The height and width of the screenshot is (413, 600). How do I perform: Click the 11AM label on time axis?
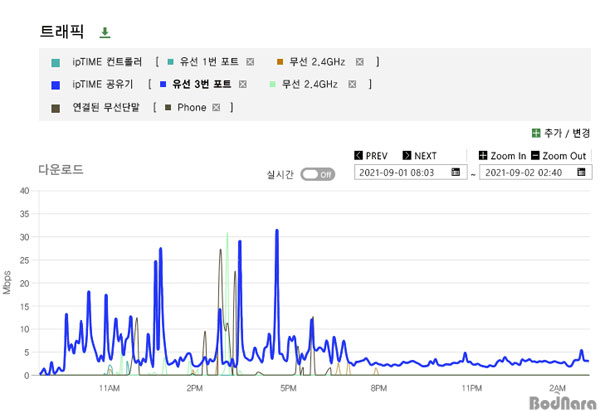(x=109, y=389)
